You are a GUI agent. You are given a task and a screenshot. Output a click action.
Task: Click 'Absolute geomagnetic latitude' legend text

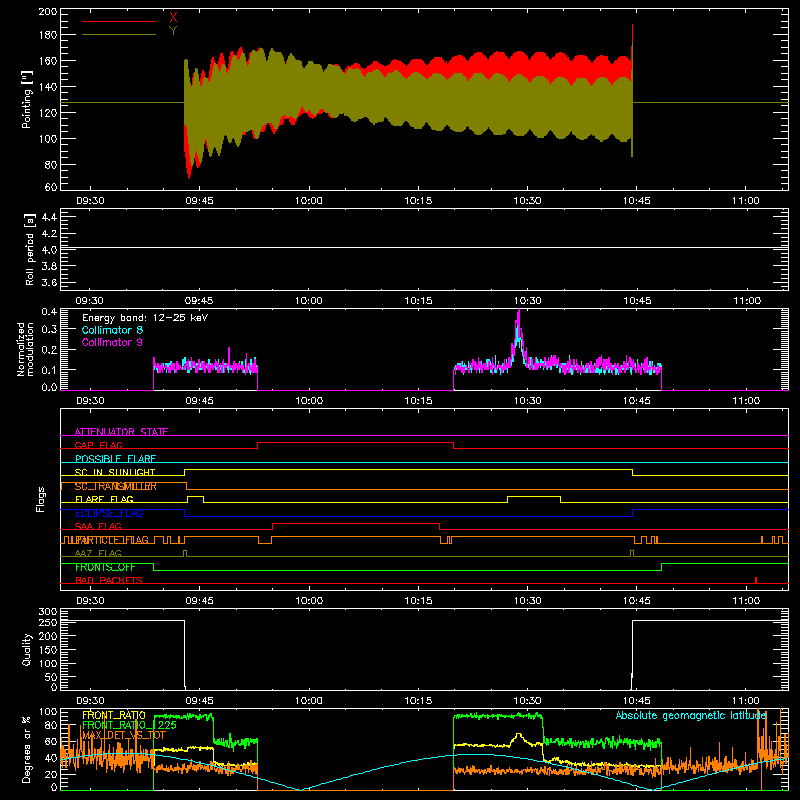coord(691,715)
